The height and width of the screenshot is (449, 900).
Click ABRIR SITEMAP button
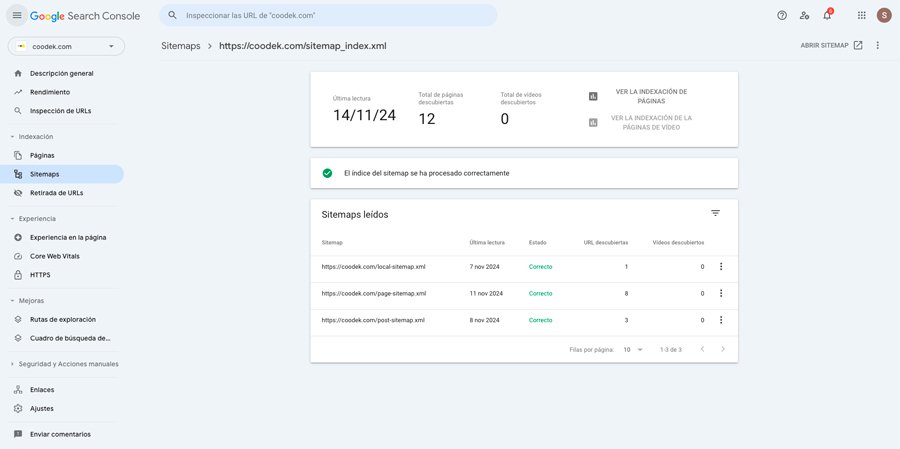[831, 45]
